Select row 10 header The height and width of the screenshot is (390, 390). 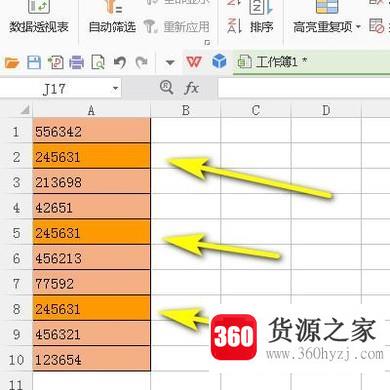pyautogui.click(x=16, y=359)
